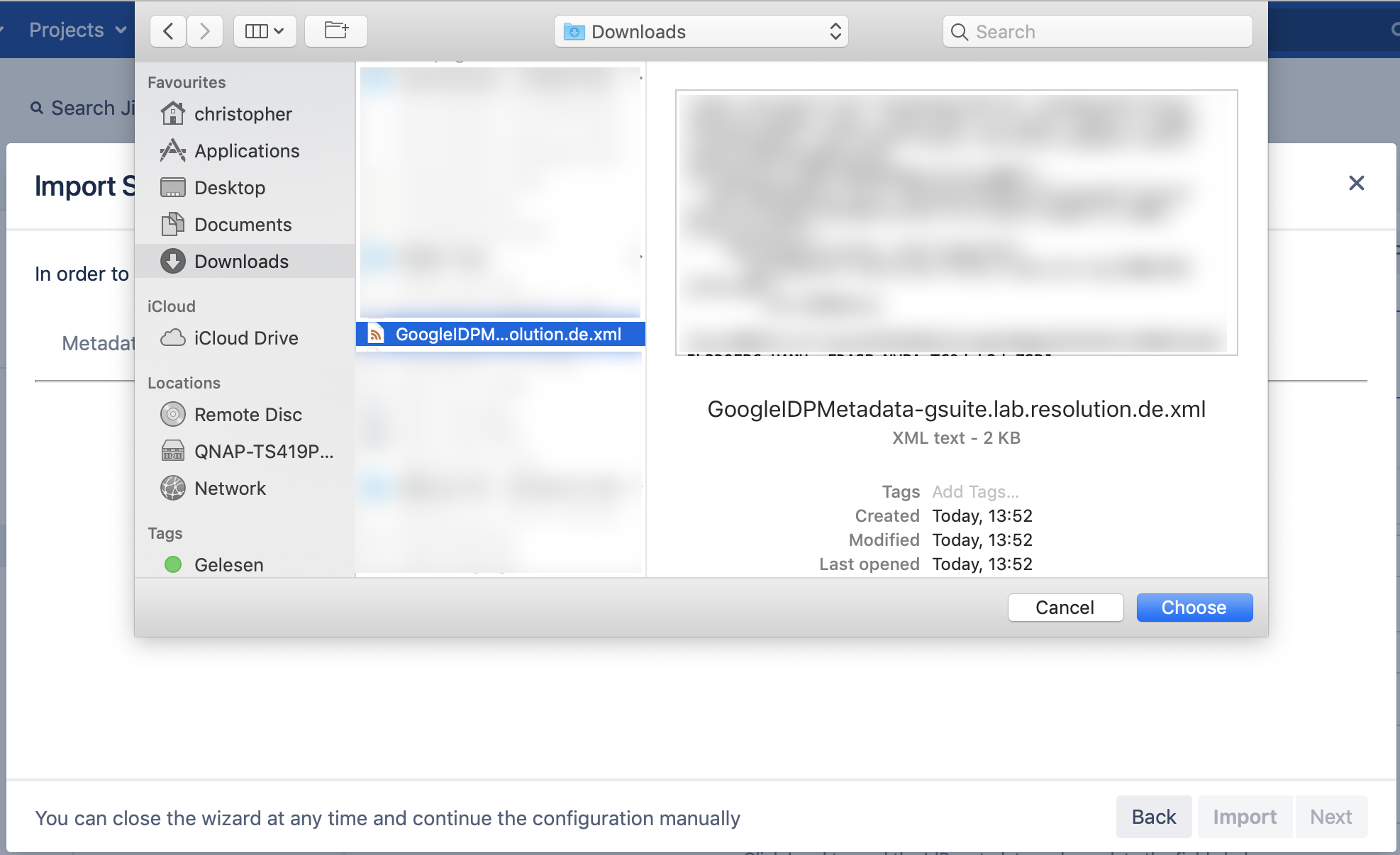This screenshot has height=855, width=1400.
Task: Select Downloads in the sidebar
Action: coord(245,262)
